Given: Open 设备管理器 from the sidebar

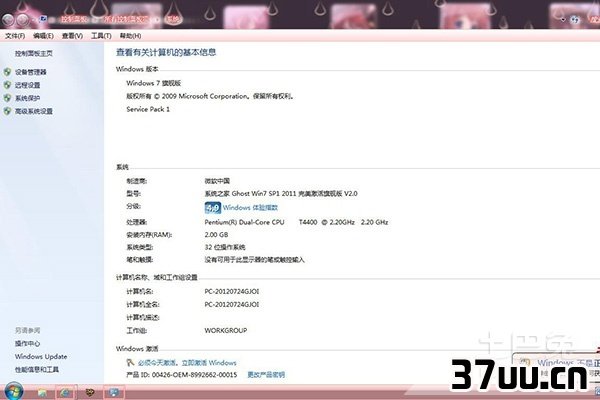Looking at the screenshot, I should (31, 72).
